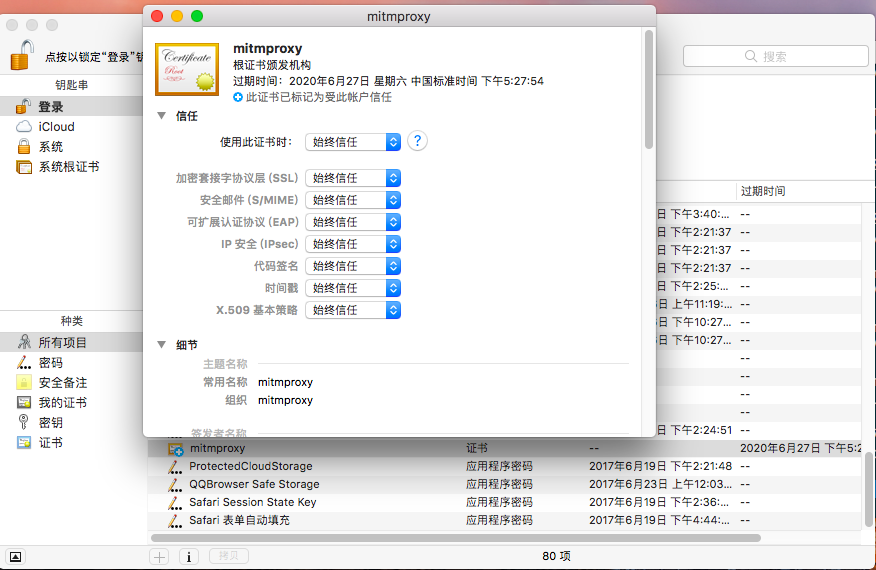Image resolution: width=876 pixels, height=570 pixels.
Task: Open the X.509 基本策略 trust dropdown
Action: pos(353,310)
